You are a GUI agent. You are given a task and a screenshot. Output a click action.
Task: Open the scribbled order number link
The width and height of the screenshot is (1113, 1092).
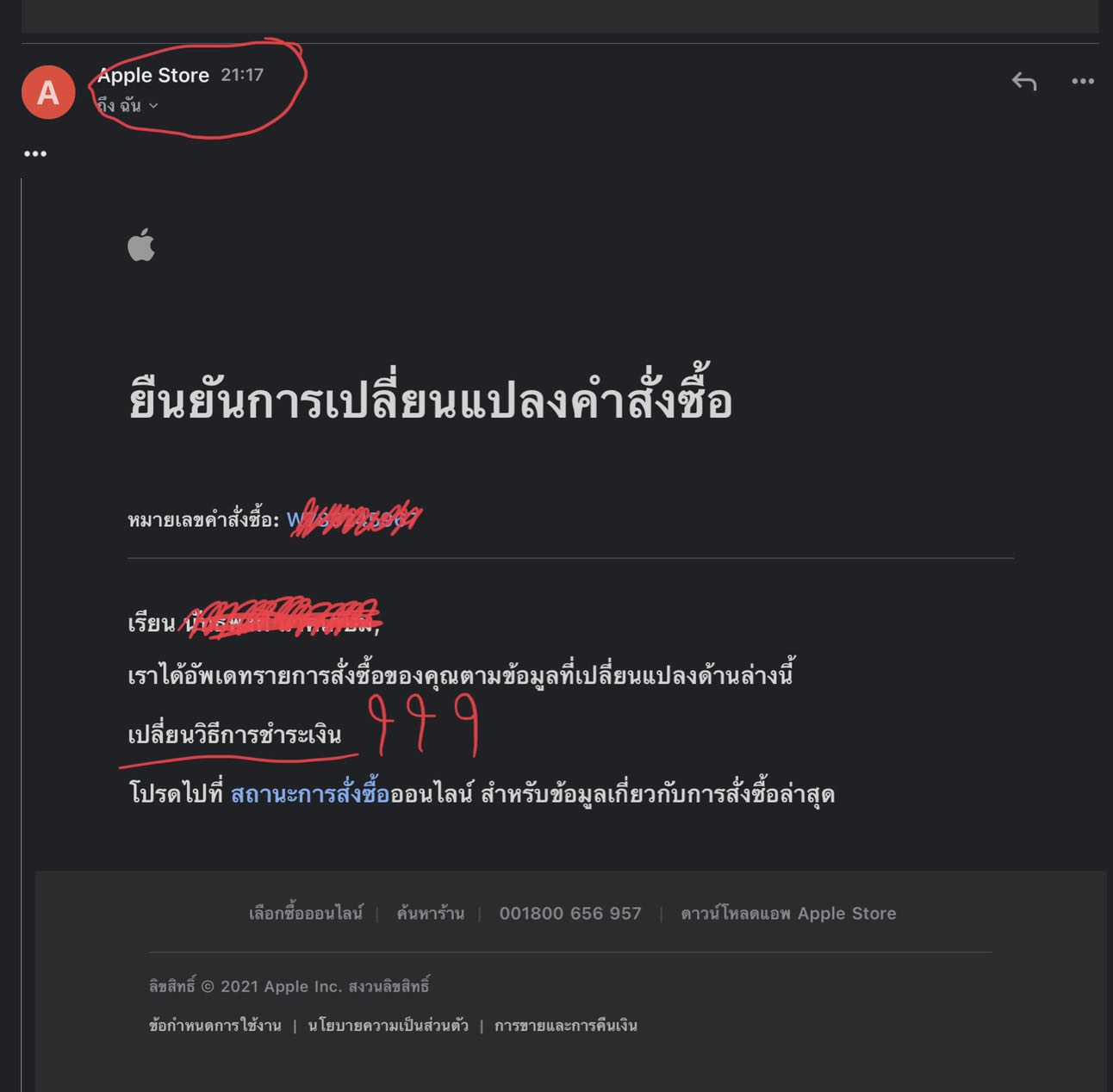(353, 519)
